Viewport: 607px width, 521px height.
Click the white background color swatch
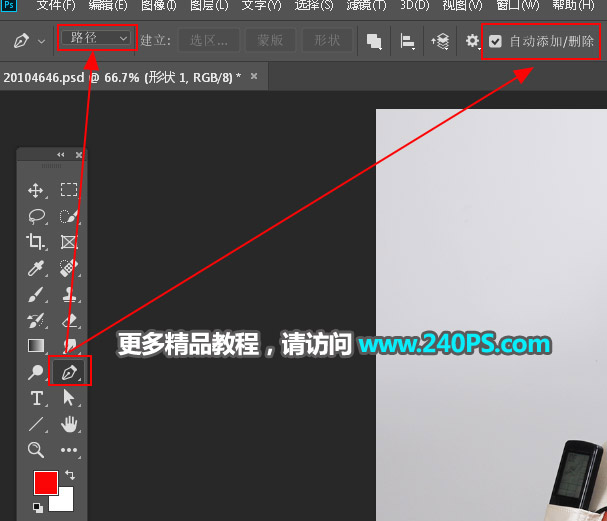point(64,502)
